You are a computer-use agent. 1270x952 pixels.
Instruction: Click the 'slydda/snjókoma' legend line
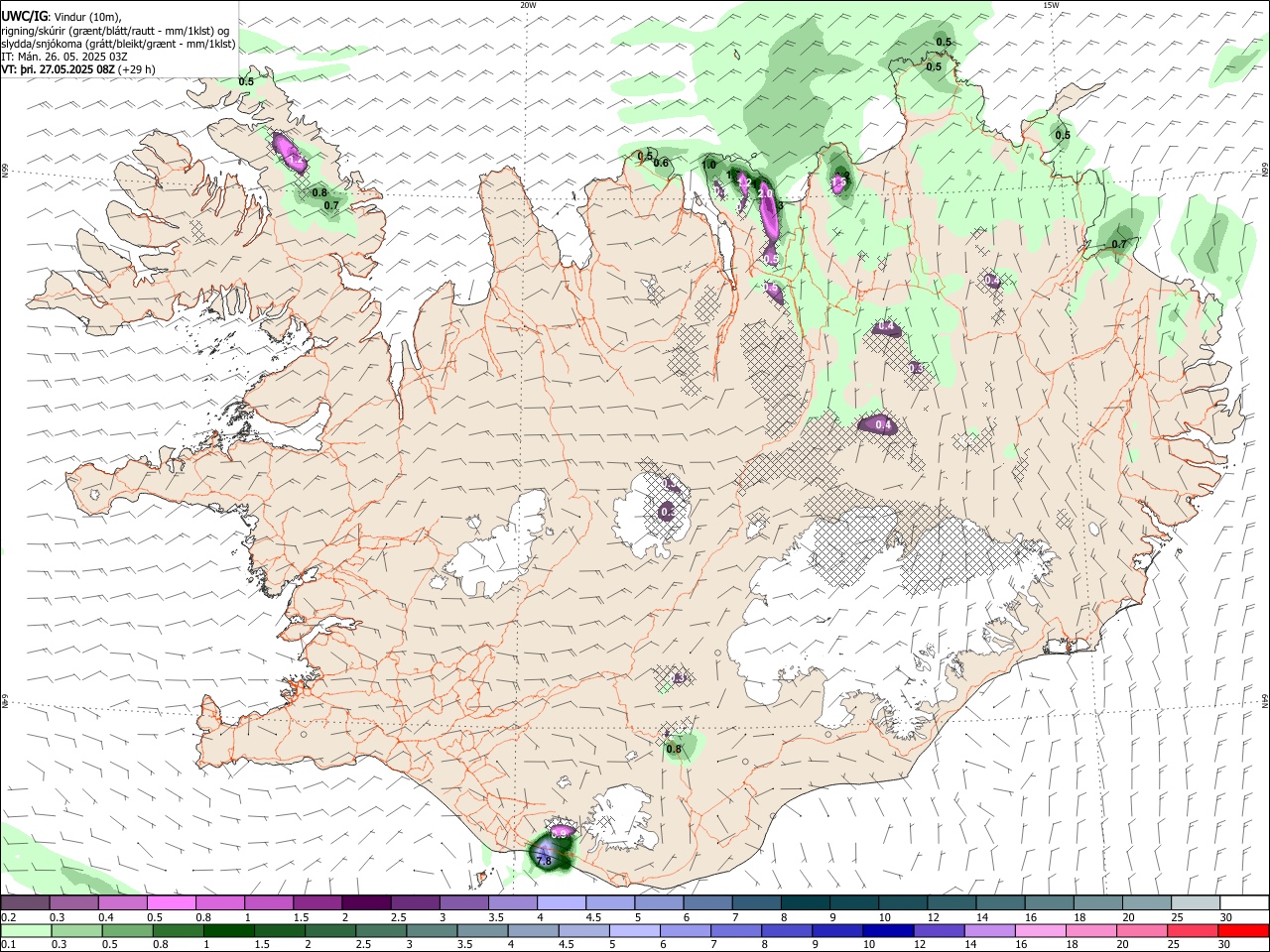click(118, 44)
